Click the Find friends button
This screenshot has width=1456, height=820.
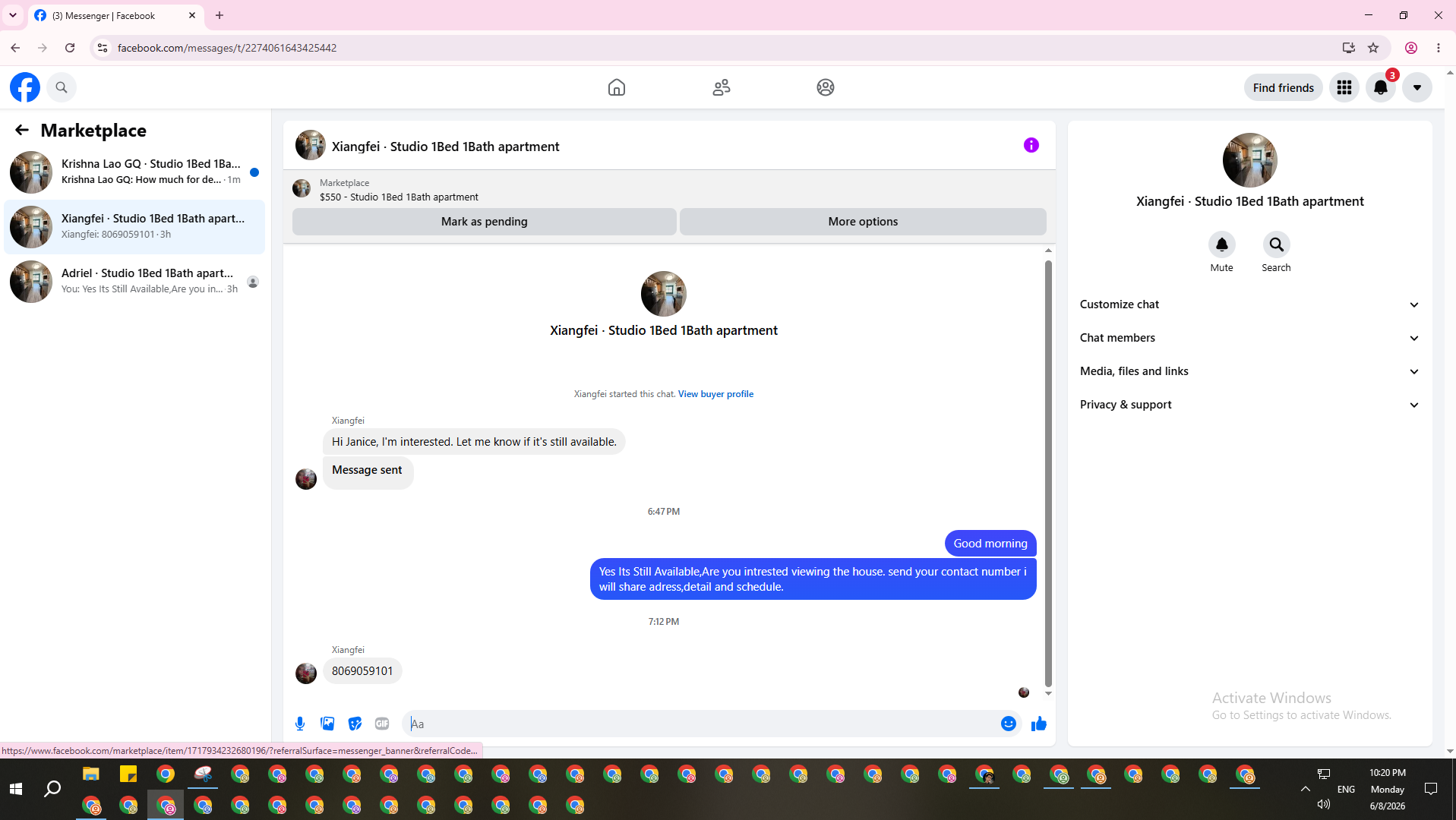tap(1284, 87)
